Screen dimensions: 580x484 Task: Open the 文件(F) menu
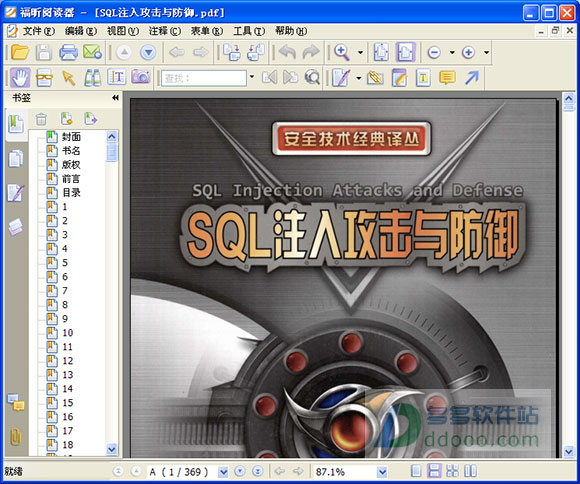coord(38,31)
